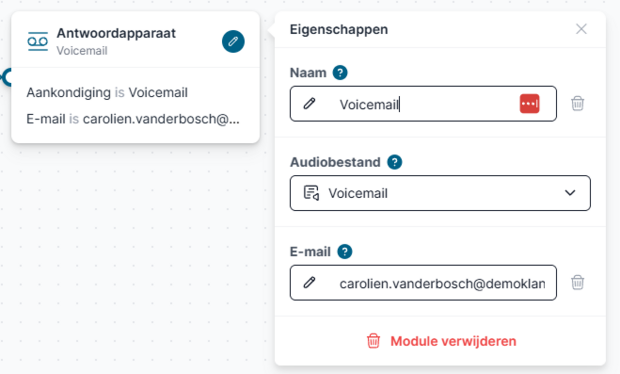This screenshot has width=620, height=374.
Task: Click the red password manager icon in Naam field
Action: point(529,104)
